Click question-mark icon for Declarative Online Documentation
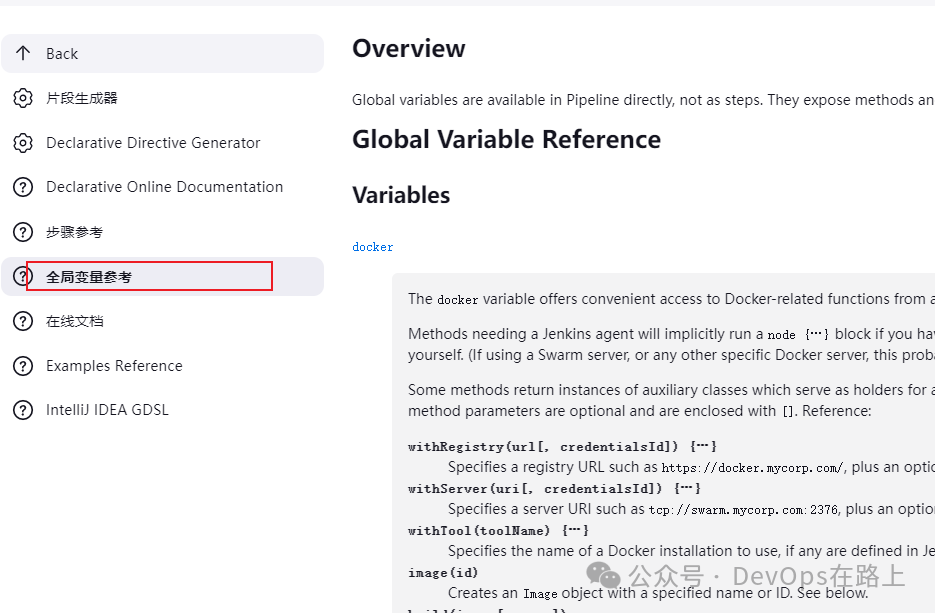Image resolution: width=935 pixels, height=613 pixels. 23,187
